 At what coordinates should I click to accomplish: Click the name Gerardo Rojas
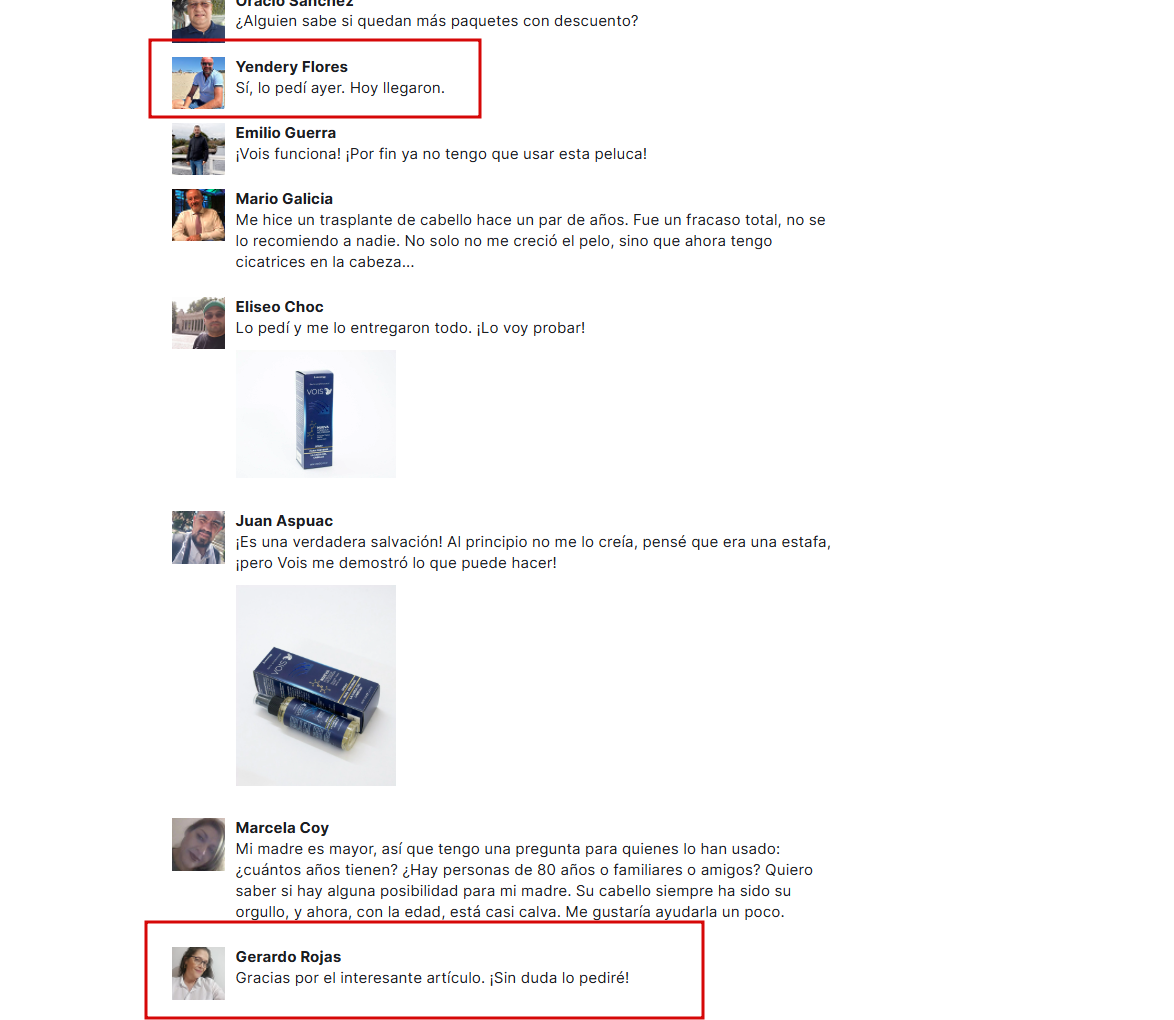[x=288, y=956]
